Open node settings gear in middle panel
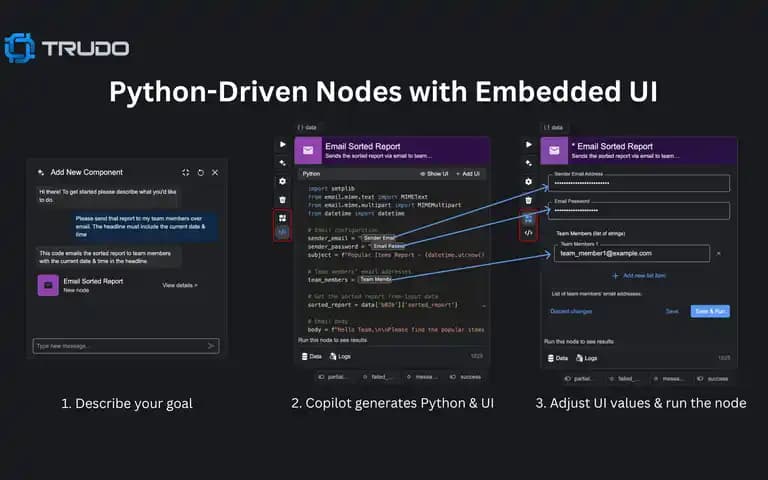This screenshot has height=480, width=768. point(283,181)
